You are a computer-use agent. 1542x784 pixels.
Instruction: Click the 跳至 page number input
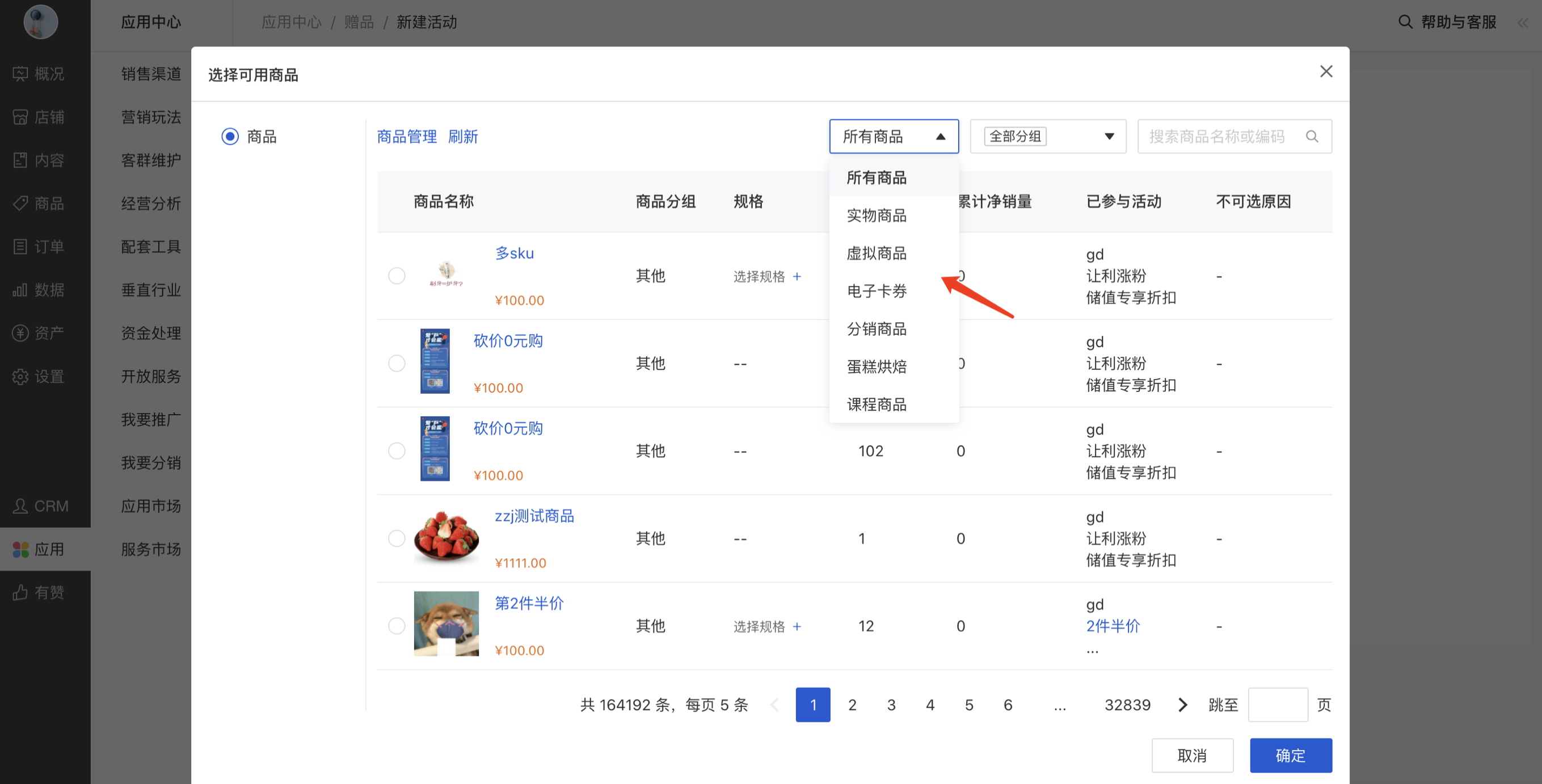tap(1278, 705)
